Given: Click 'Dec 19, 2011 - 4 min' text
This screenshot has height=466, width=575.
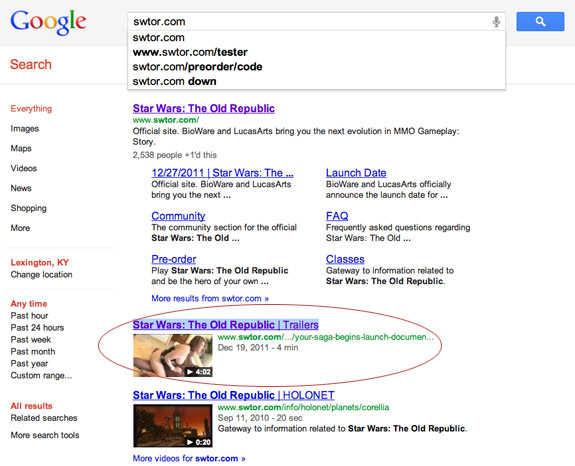Looking at the screenshot, I should [258, 348].
